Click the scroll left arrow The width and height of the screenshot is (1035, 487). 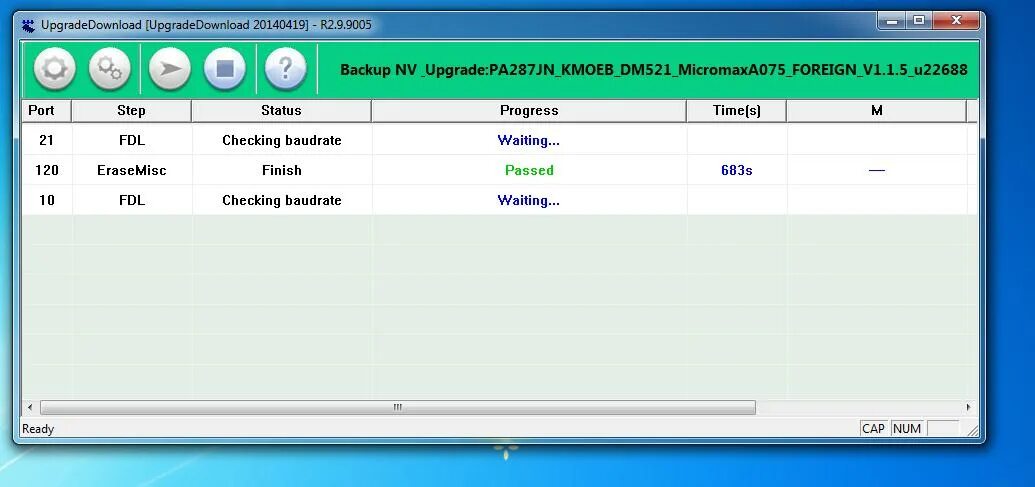[30, 407]
